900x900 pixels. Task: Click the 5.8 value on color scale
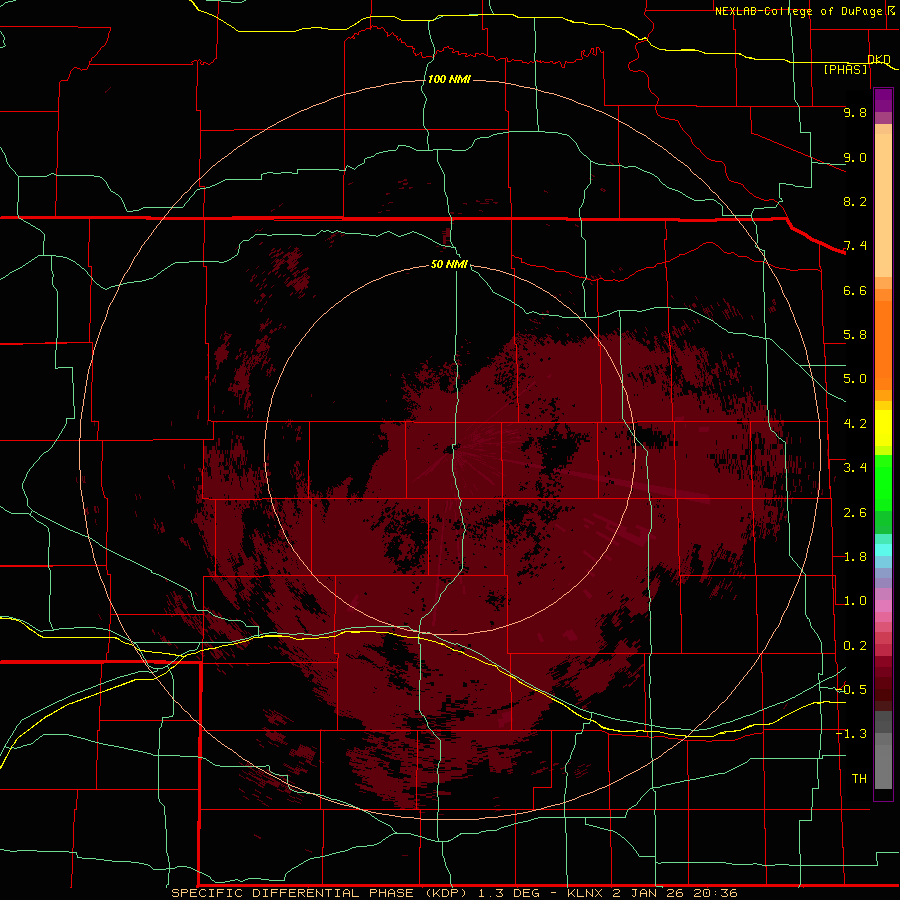tap(855, 335)
